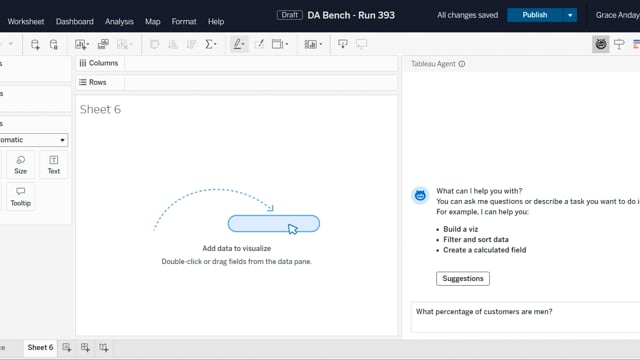The image size is (640, 360).
Task: Click the Text button on Marks card
Action: [54, 164]
